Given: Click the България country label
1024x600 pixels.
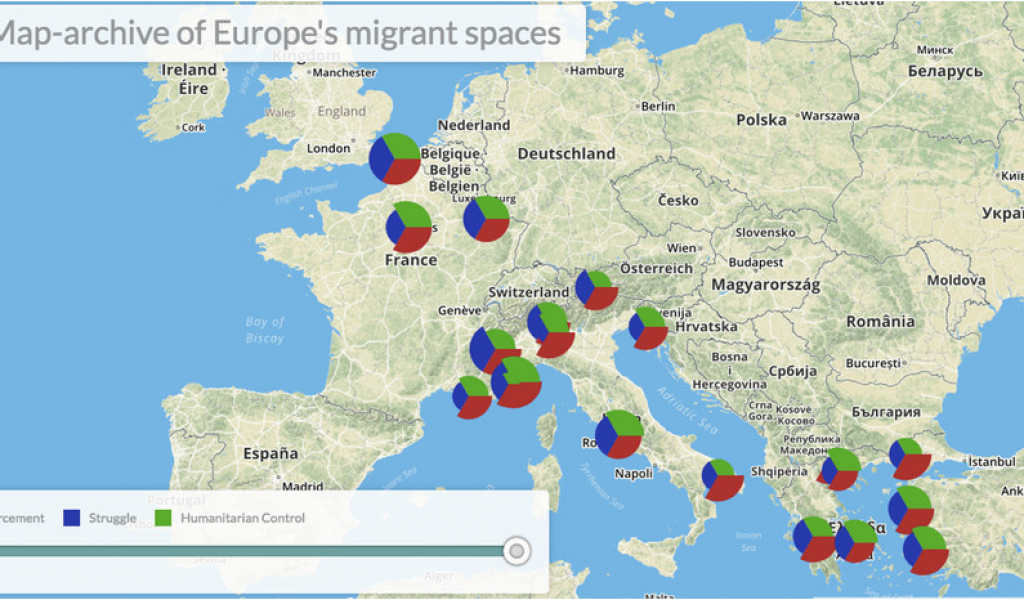Looking at the screenshot, I should pos(886,413).
